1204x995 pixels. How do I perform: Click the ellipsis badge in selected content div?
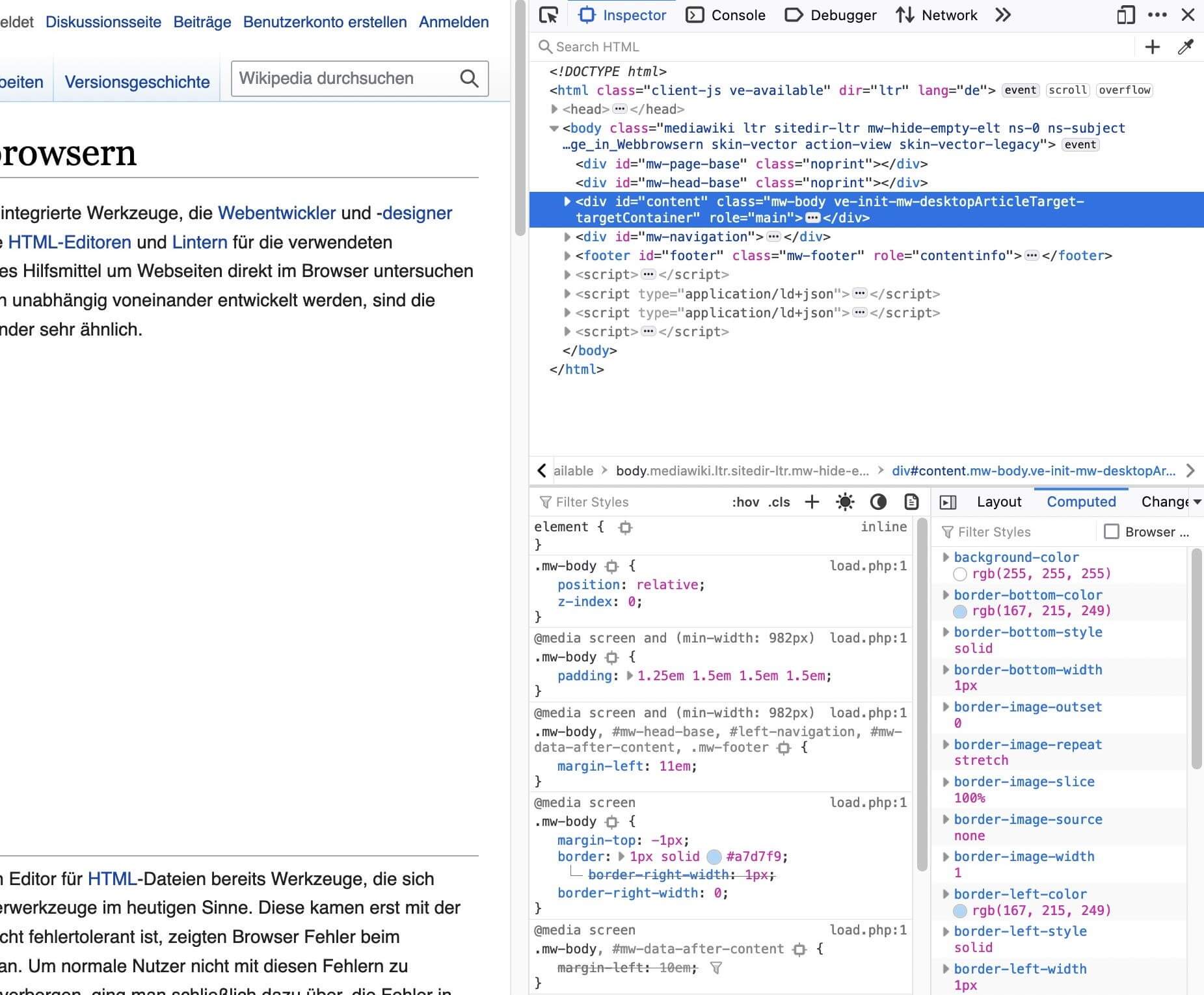812,218
